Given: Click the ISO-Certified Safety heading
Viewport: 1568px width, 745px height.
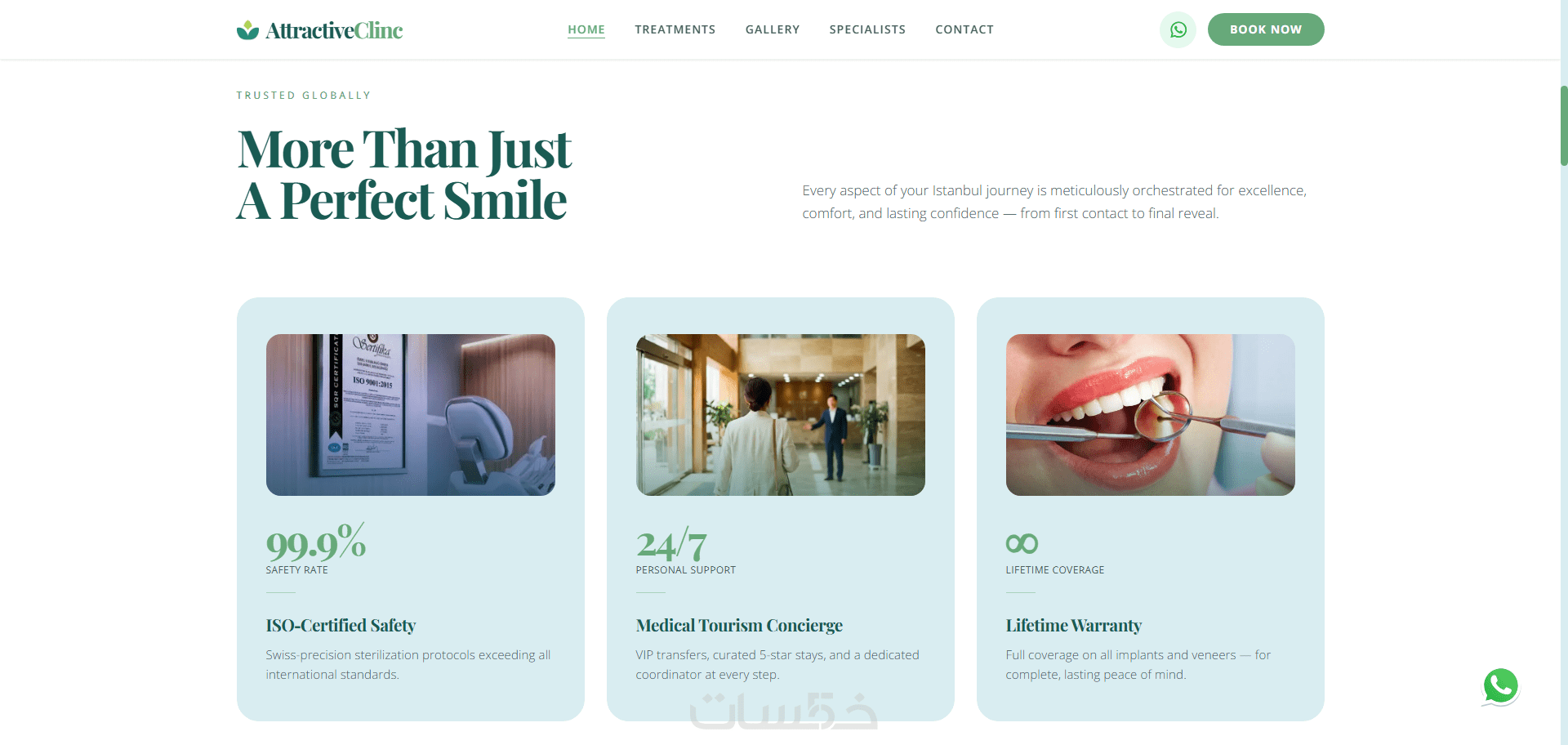Looking at the screenshot, I should pyautogui.click(x=341, y=626).
